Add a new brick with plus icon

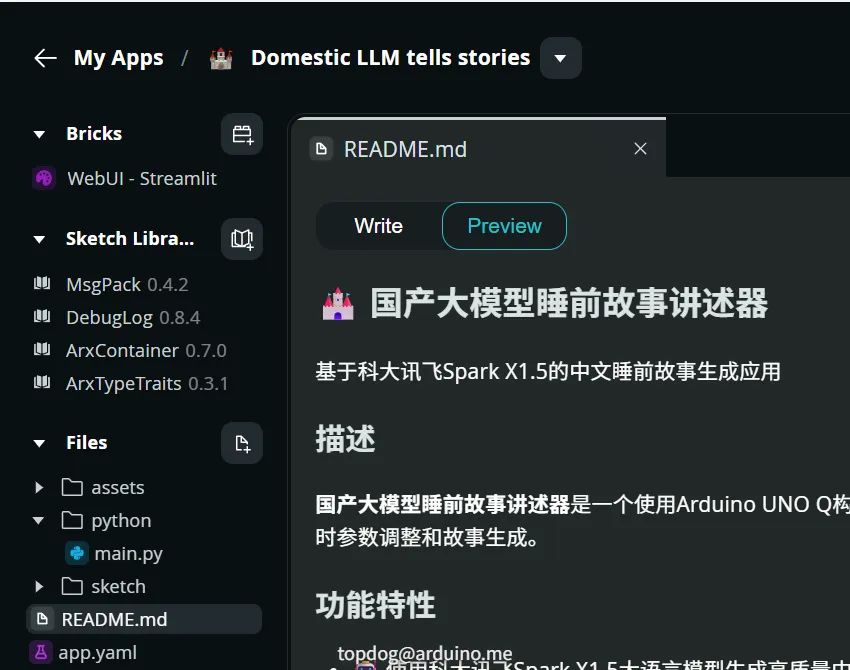tap(242, 134)
